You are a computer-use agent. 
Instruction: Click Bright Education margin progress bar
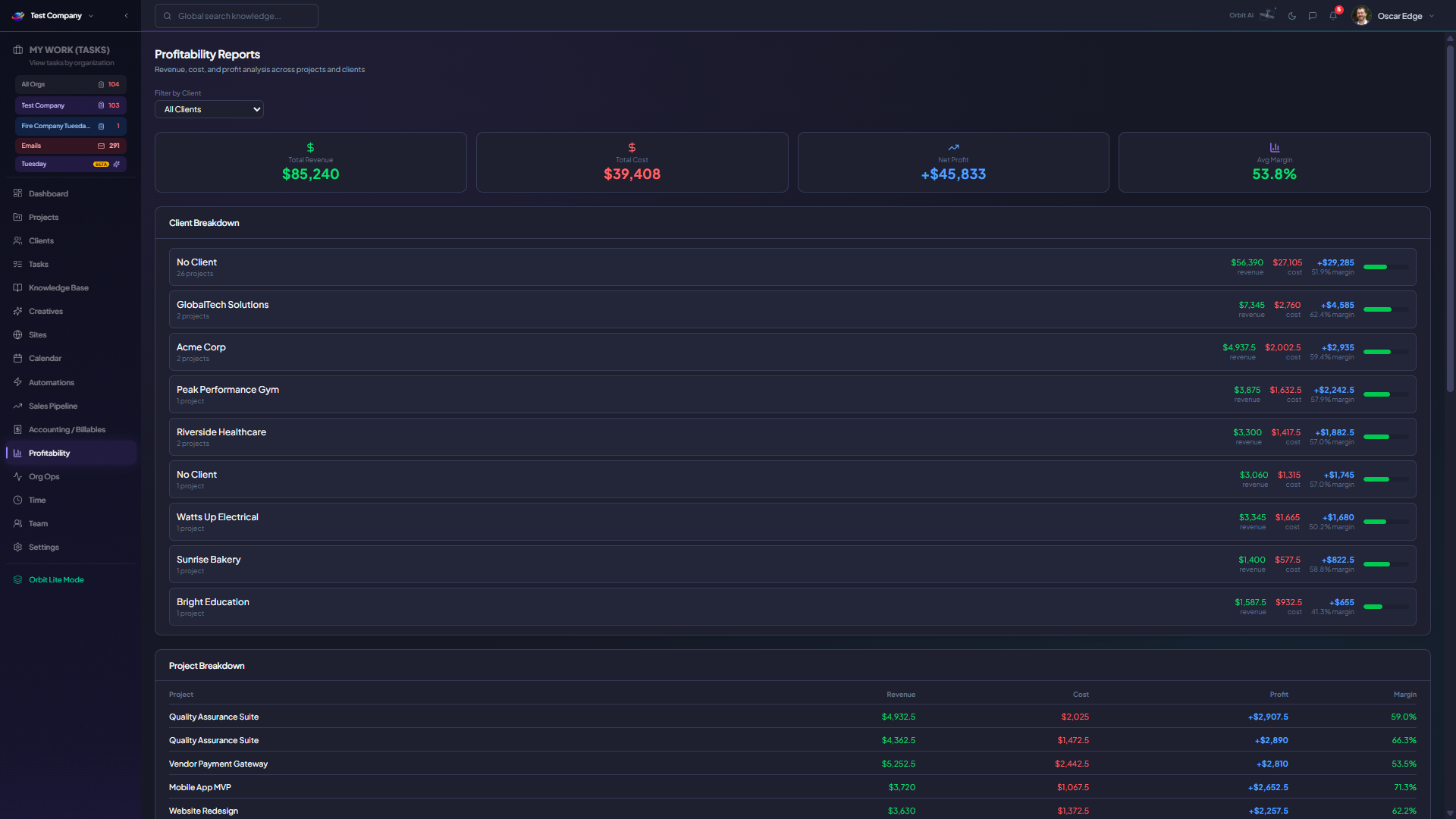(x=1385, y=607)
